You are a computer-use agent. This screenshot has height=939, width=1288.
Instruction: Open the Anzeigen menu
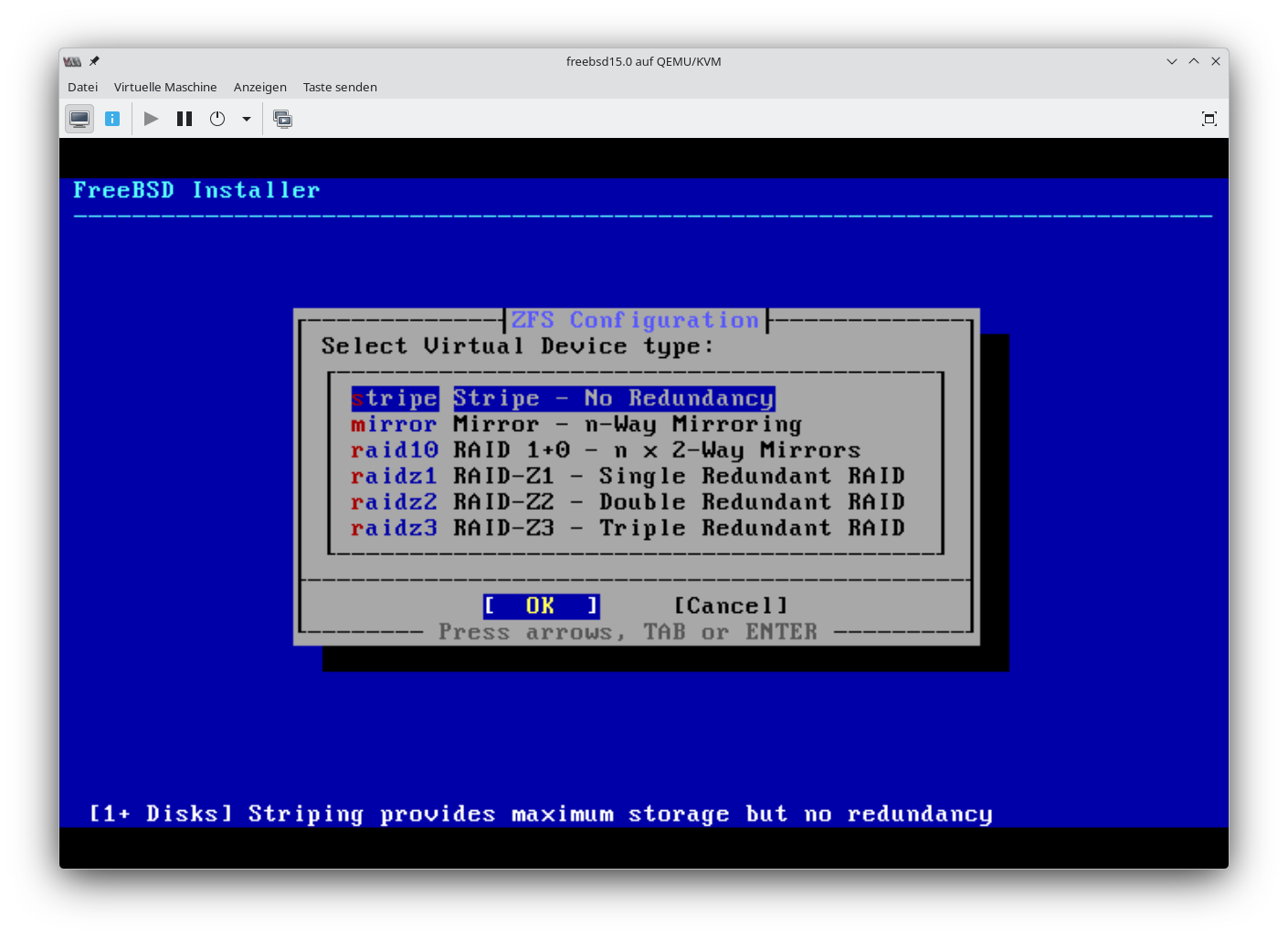tap(260, 87)
